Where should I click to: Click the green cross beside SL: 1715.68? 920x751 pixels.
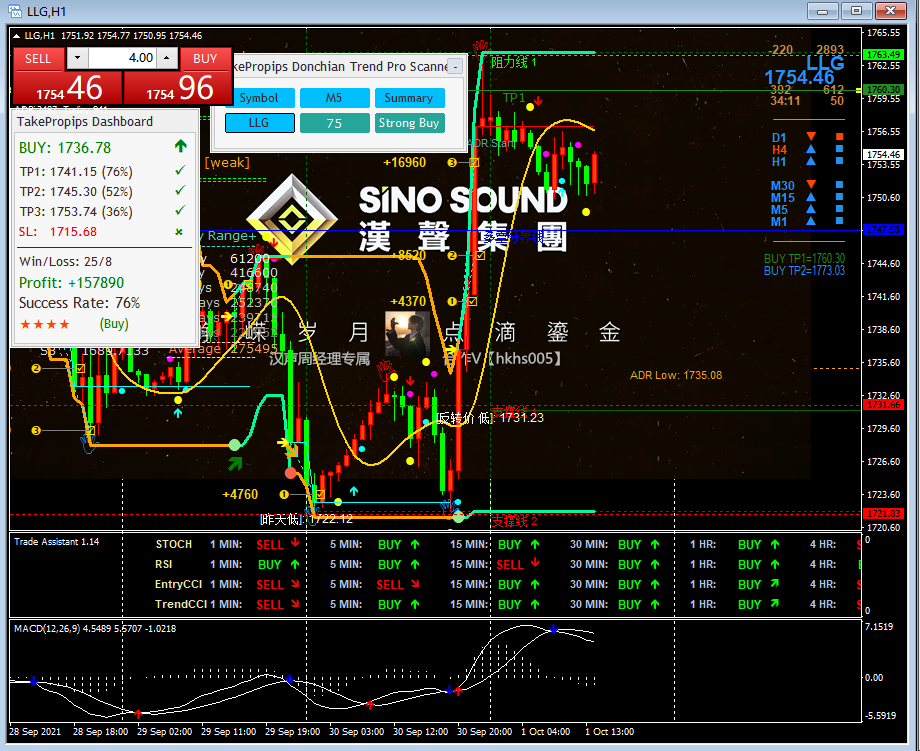click(x=179, y=232)
